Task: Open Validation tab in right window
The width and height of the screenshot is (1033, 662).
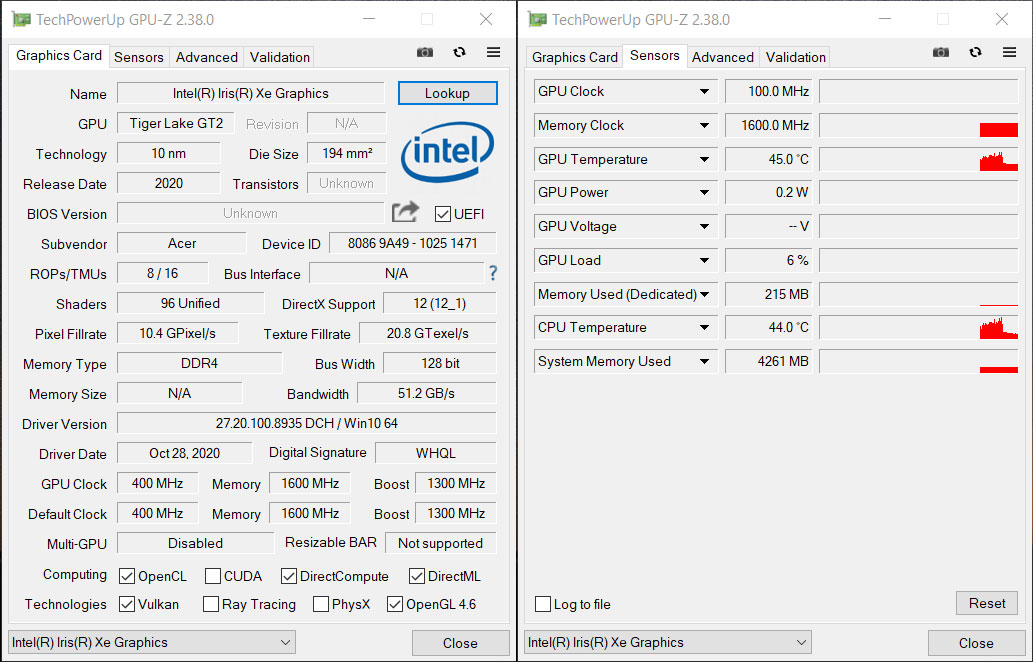Action: 795,57
